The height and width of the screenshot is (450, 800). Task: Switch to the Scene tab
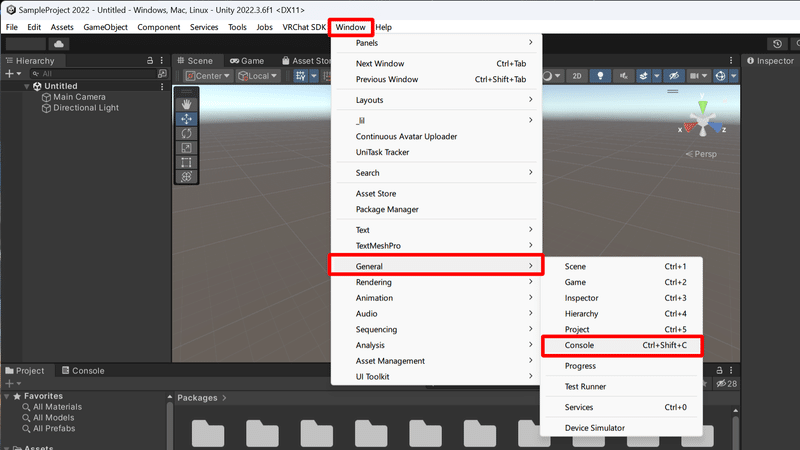tap(195, 61)
